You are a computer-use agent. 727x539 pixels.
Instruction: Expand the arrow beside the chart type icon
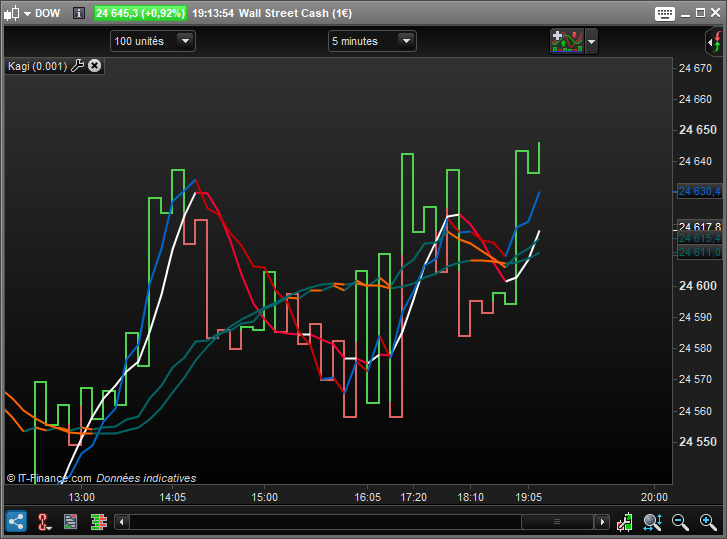(x=27, y=14)
